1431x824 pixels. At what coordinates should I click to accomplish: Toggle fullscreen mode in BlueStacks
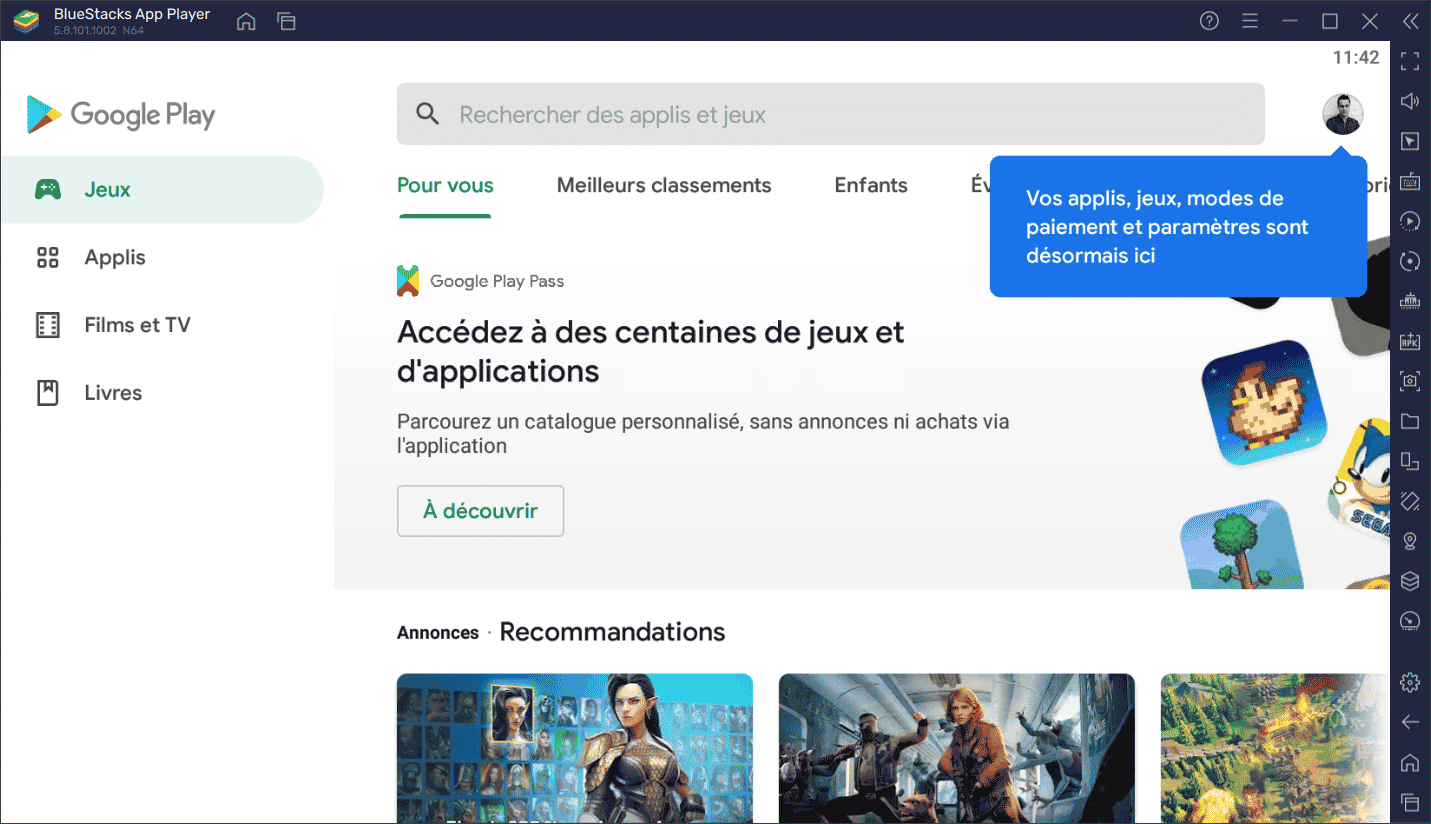click(x=1410, y=61)
